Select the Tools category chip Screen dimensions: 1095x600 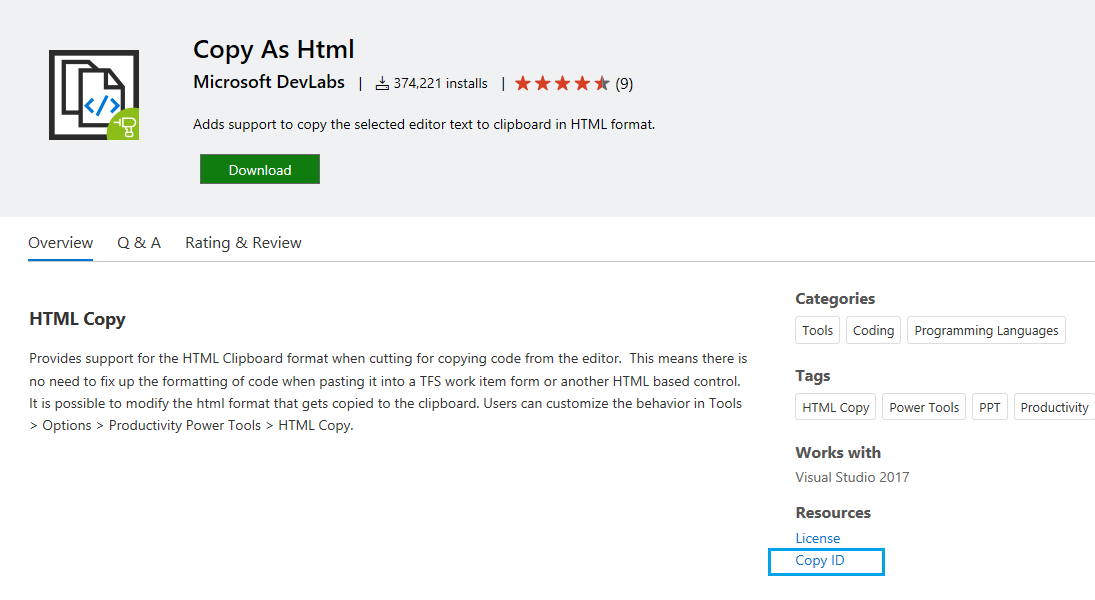pos(817,330)
